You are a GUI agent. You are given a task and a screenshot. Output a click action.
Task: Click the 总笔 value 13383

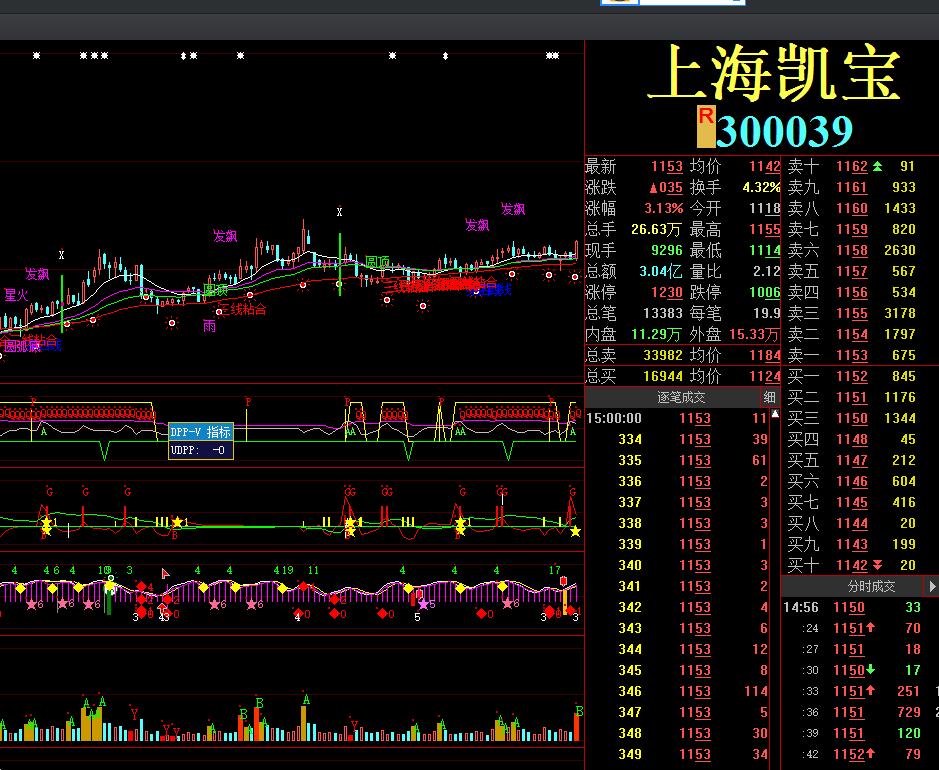(x=663, y=313)
